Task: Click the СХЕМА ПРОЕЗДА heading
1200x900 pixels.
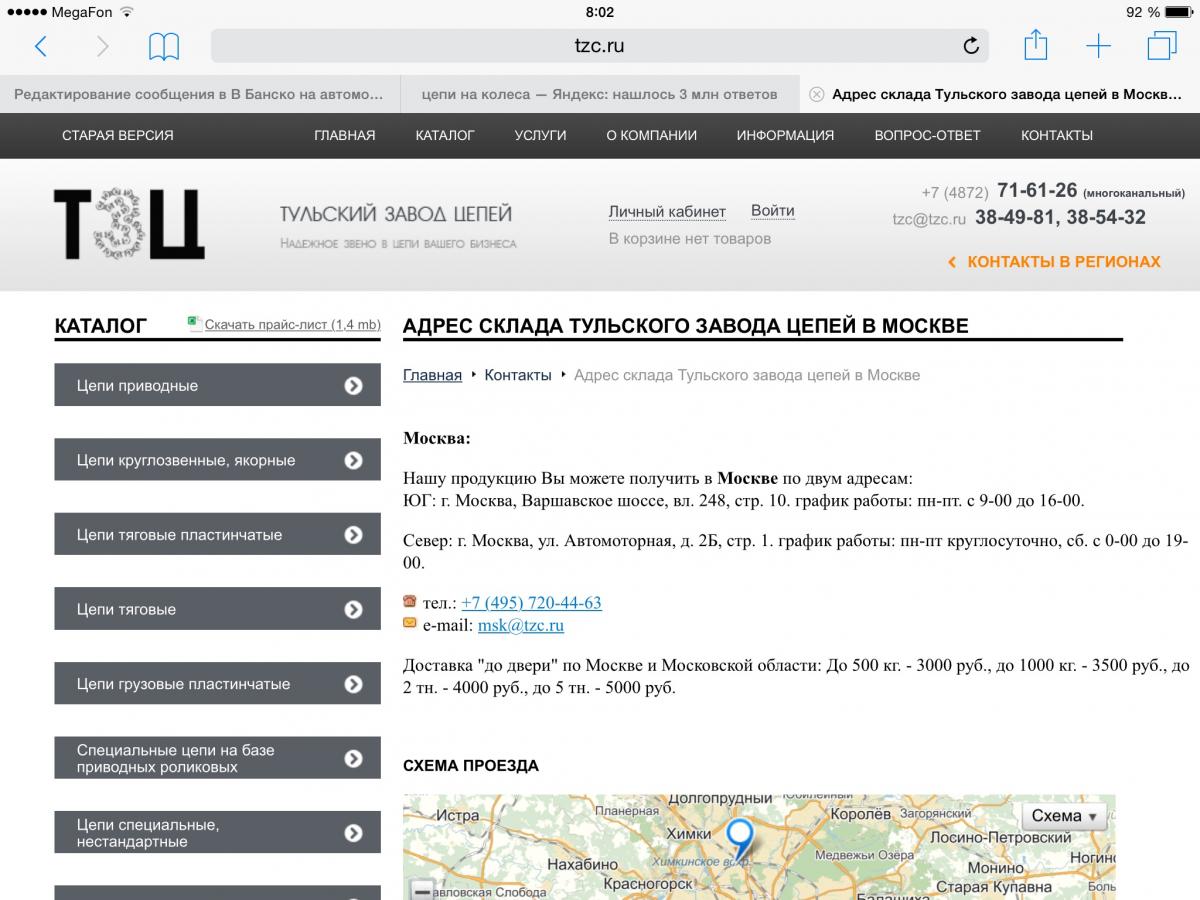Action: pyautogui.click(x=471, y=766)
